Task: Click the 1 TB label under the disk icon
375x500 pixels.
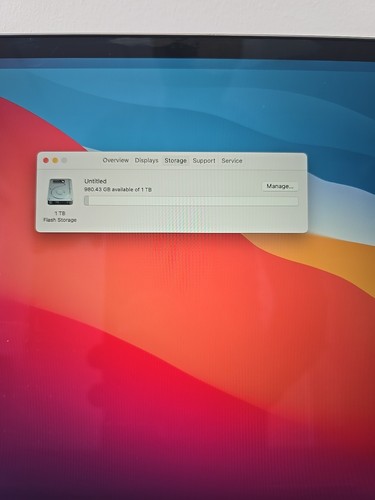Action: [x=60, y=213]
